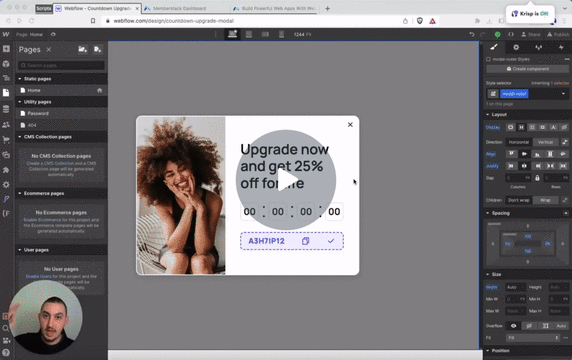Click the undo arrow in top bar
The width and height of the screenshot is (572, 360).
coord(472,34)
